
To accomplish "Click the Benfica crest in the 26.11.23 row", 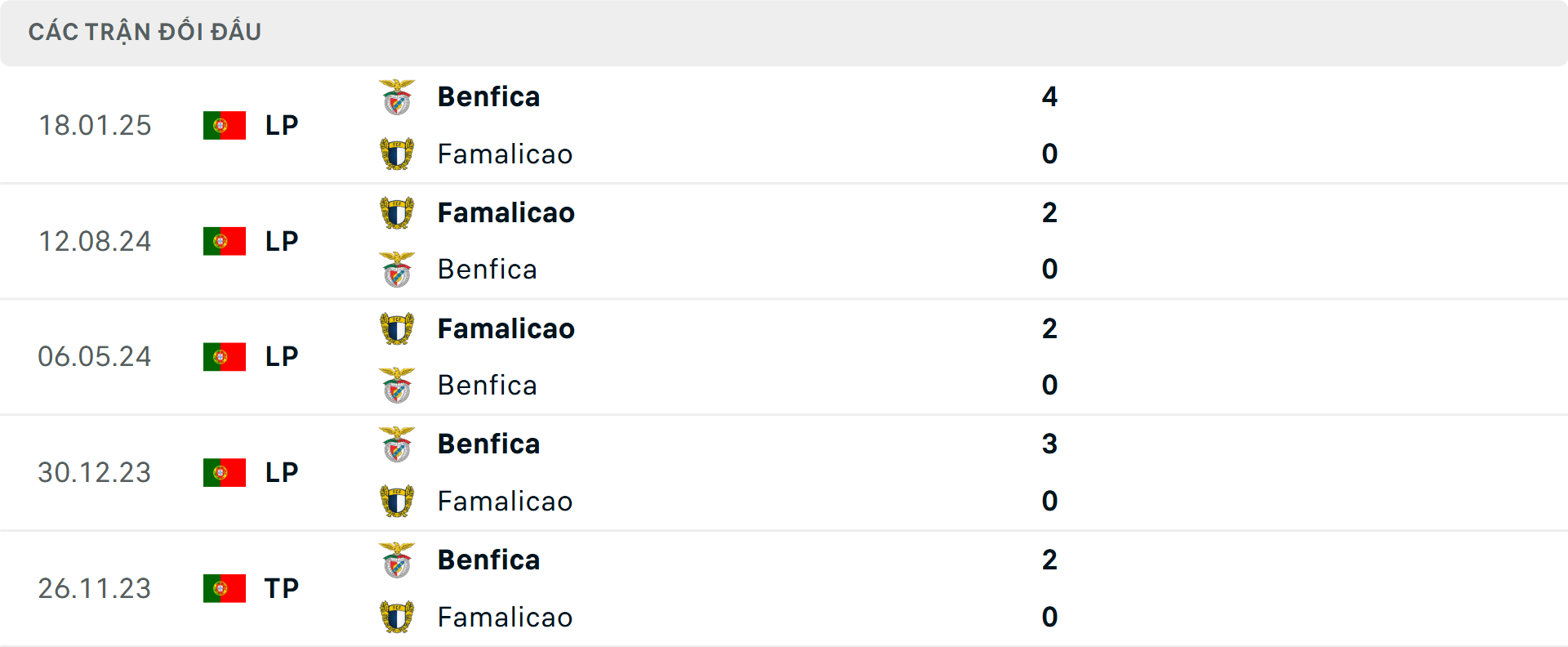I will (x=398, y=560).
